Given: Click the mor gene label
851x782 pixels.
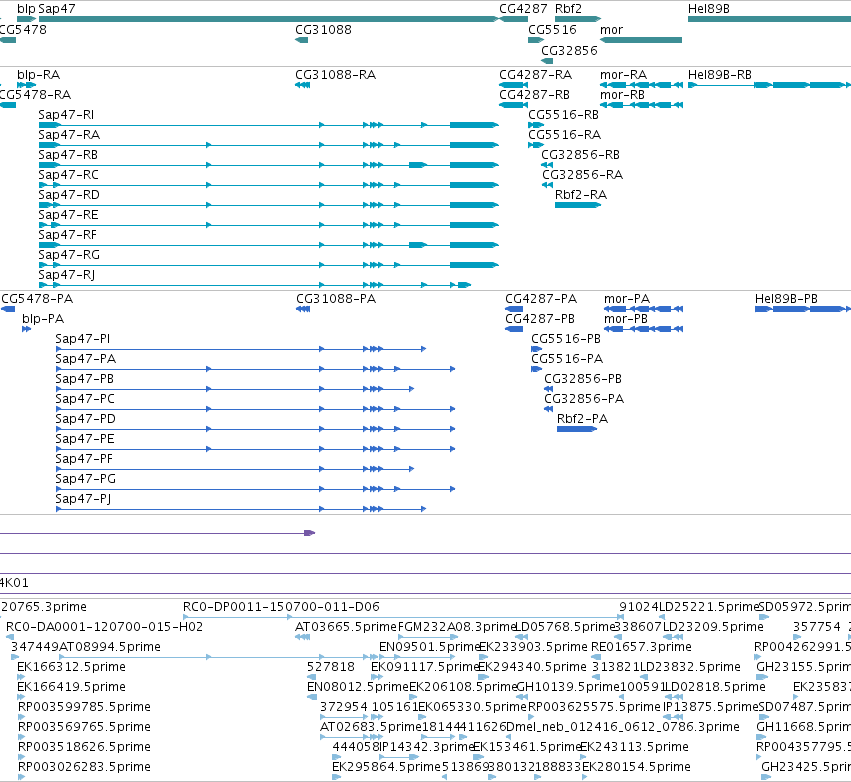Looking at the screenshot, I should (611, 30).
